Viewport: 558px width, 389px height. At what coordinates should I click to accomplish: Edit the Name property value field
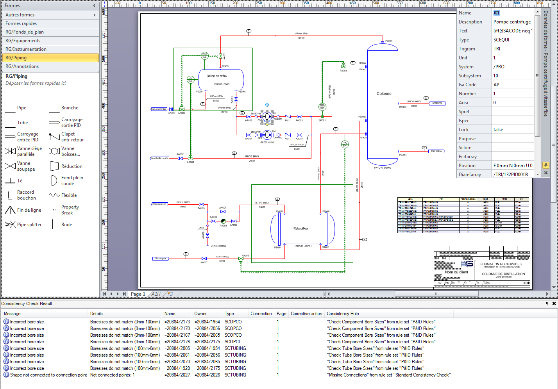[513, 13]
